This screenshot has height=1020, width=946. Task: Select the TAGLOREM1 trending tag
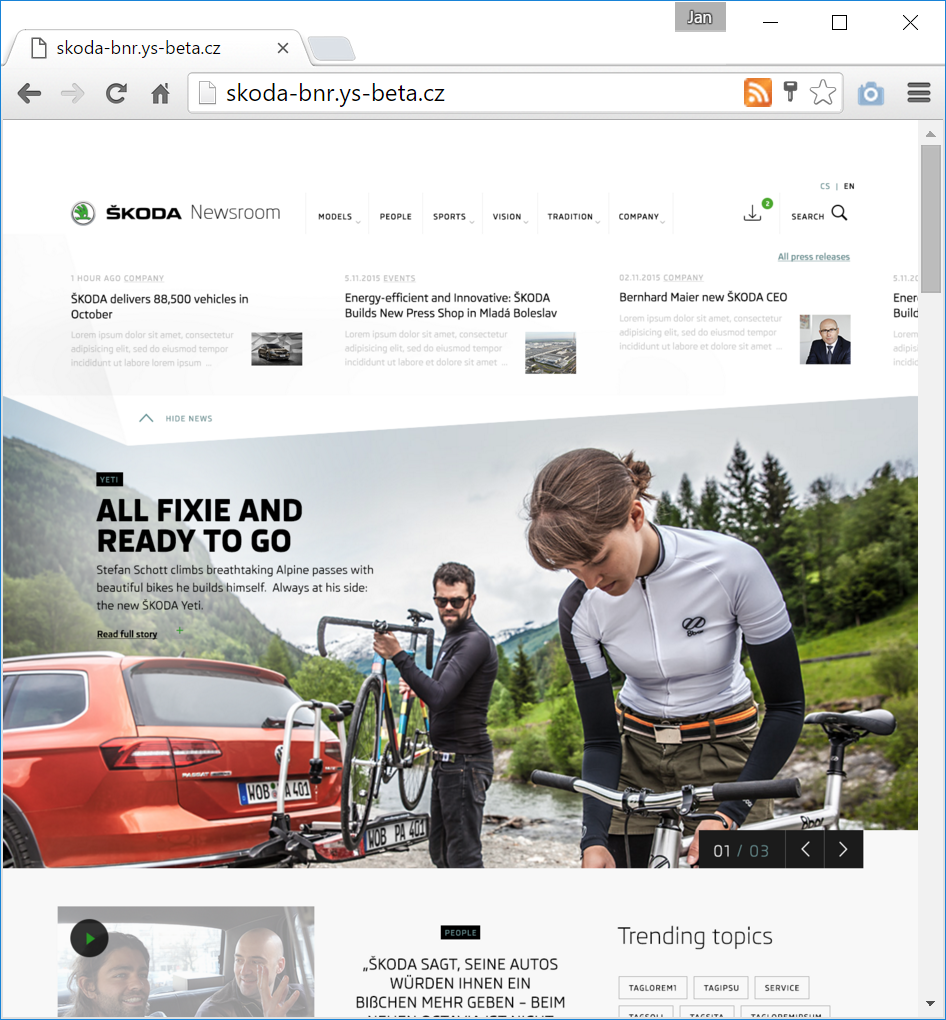pos(653,987)
